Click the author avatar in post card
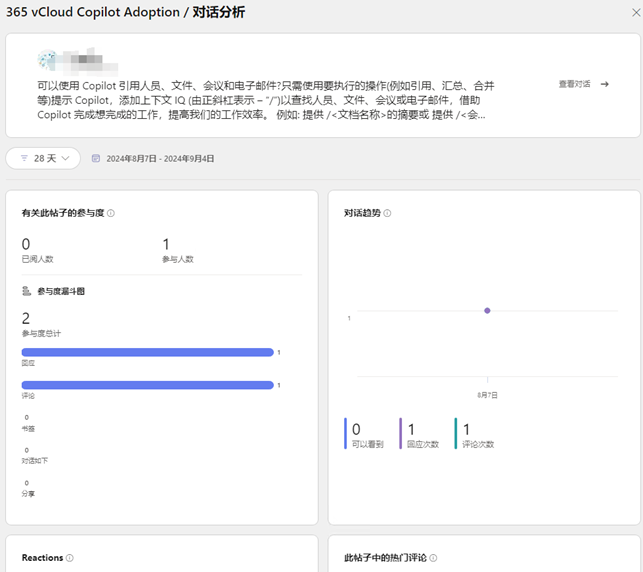This screenshot has width=643, height=572. click(47, 60)
